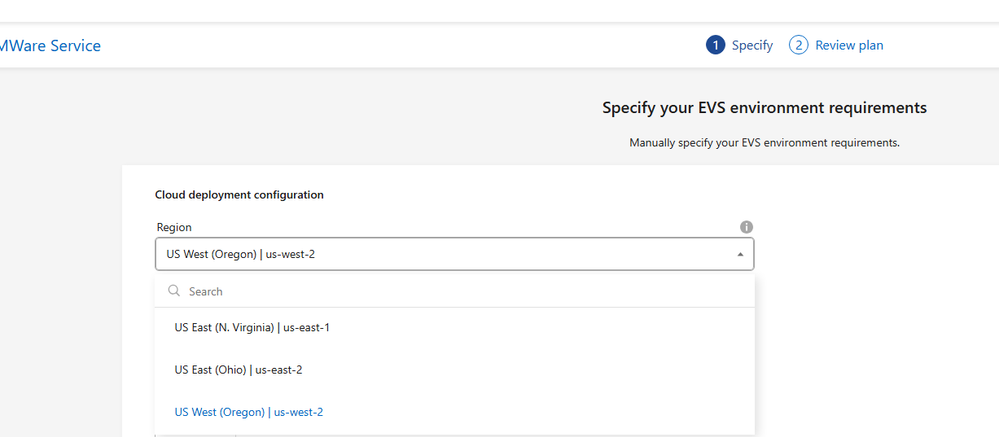This screenshot has height=437, width=999.
Task: Click the Region field label
Action: [x=174, y=227]
